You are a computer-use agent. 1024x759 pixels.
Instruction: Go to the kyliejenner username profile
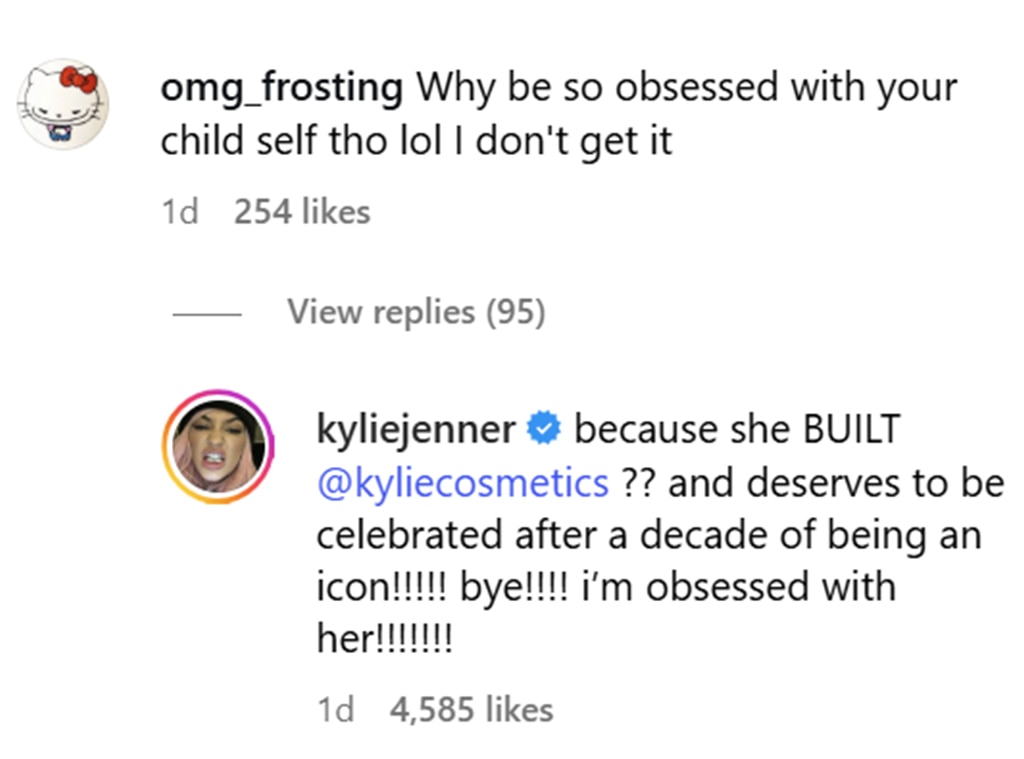click(x=416, y=430)
